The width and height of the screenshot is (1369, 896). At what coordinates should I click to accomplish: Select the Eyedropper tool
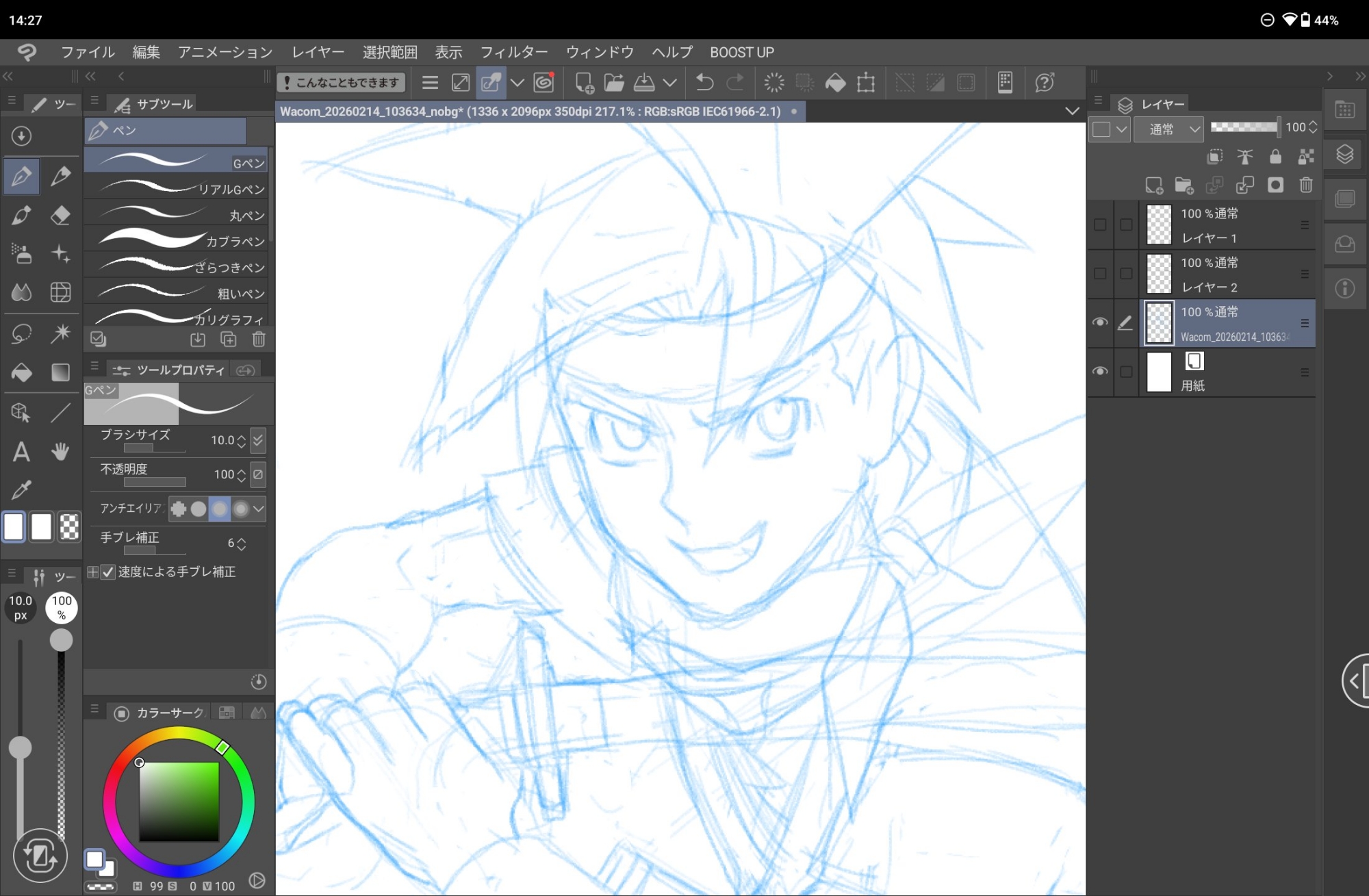[21, 489]
